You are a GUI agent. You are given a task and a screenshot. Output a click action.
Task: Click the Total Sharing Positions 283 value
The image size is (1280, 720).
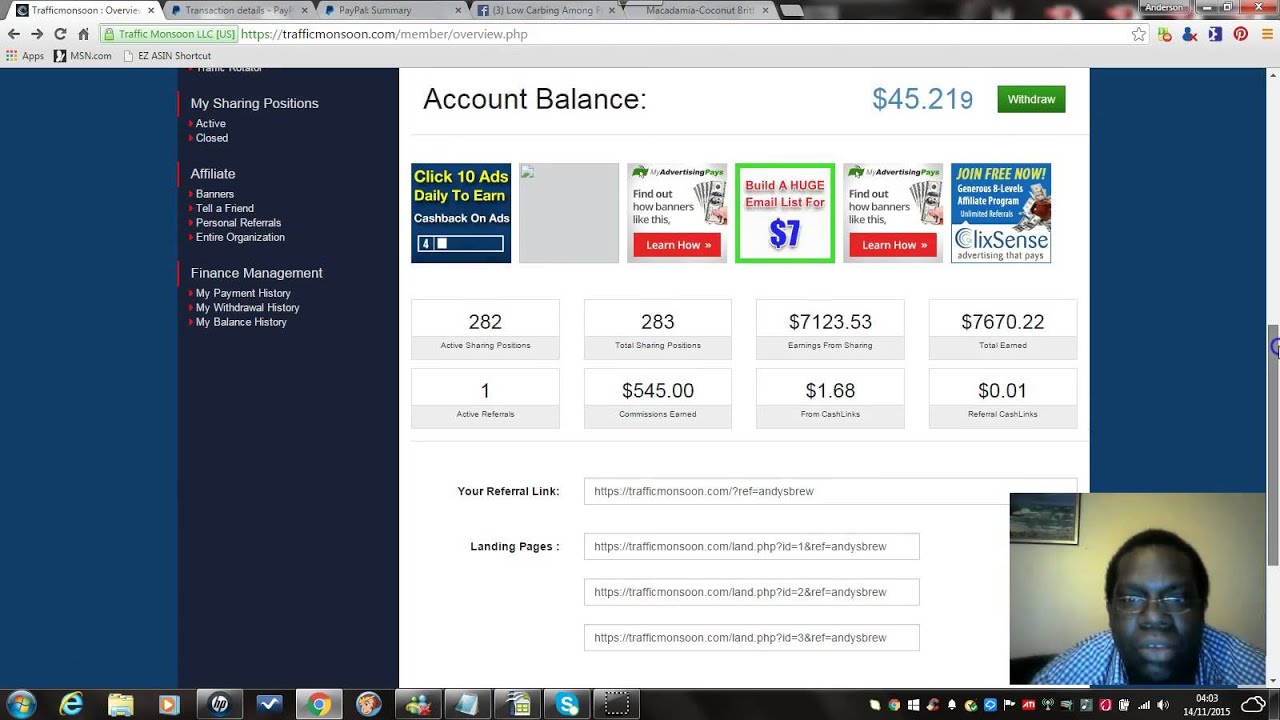pyautogui.click(x=658, y=322)
